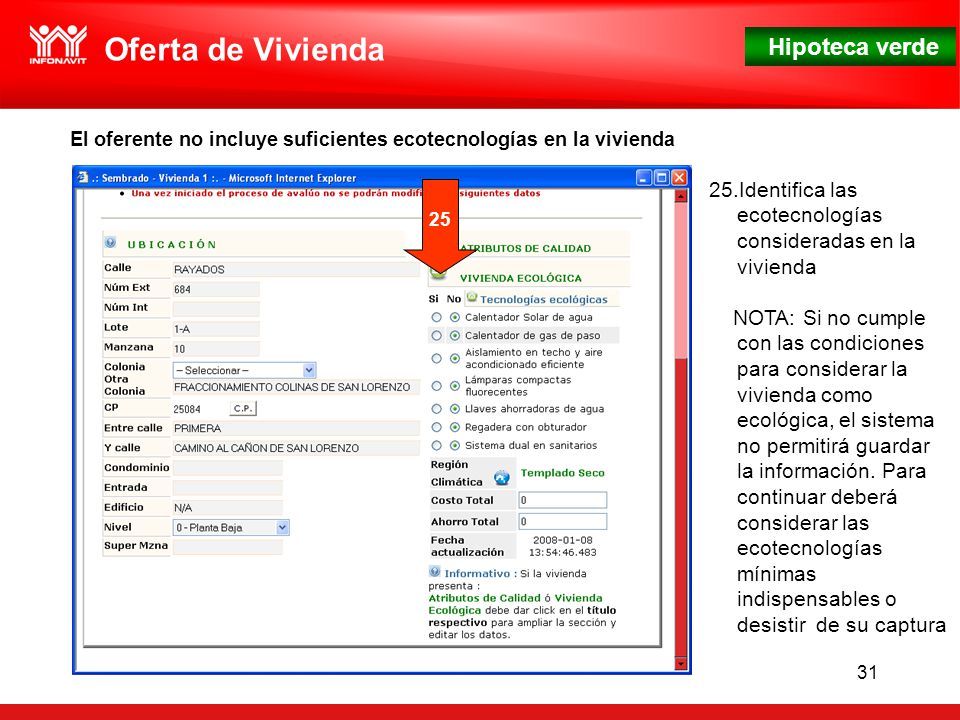Screen dimensions: 960x720
Task: Click the Informativo help icon
Action: [x=434, y=572]
